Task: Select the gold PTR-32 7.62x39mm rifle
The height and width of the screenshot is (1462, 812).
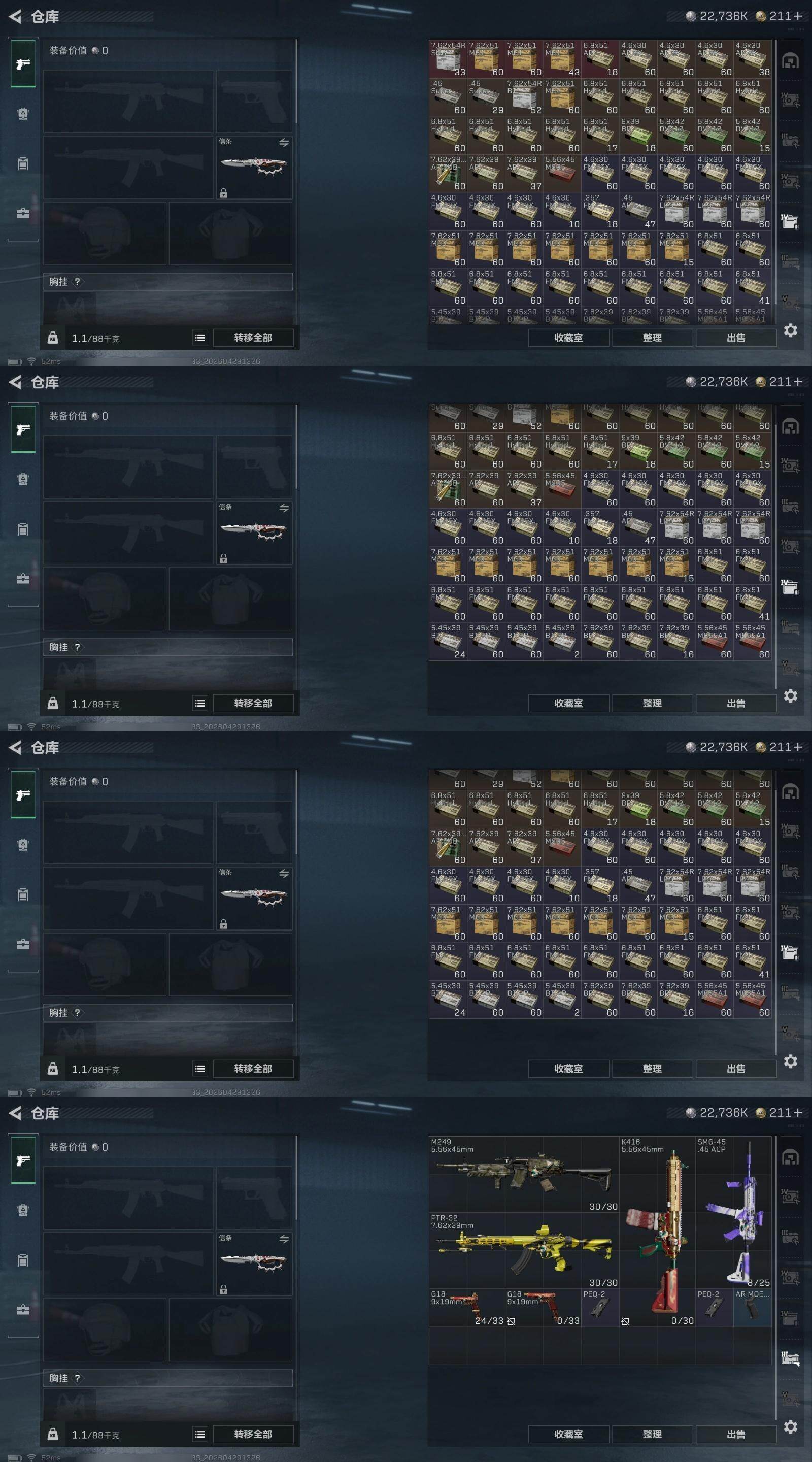Action: [524, 1250]
